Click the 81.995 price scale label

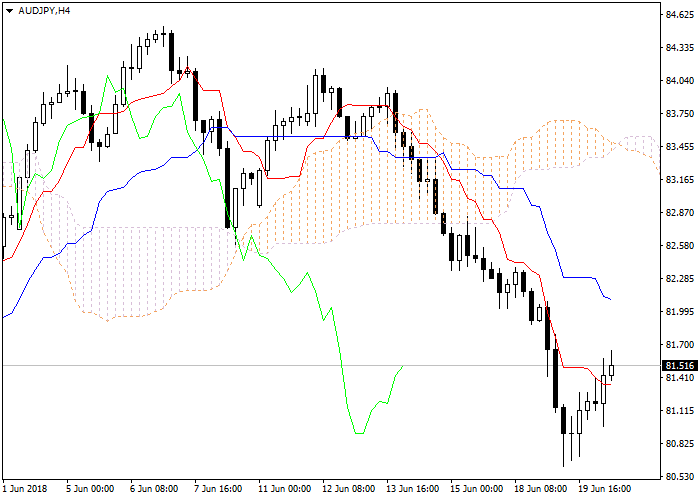point(680,312)
